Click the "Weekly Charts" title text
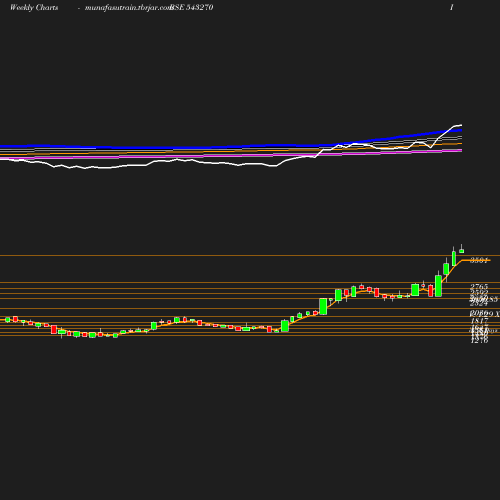The image size is (500, 500). pyautogui.click(x=34, y=8)
